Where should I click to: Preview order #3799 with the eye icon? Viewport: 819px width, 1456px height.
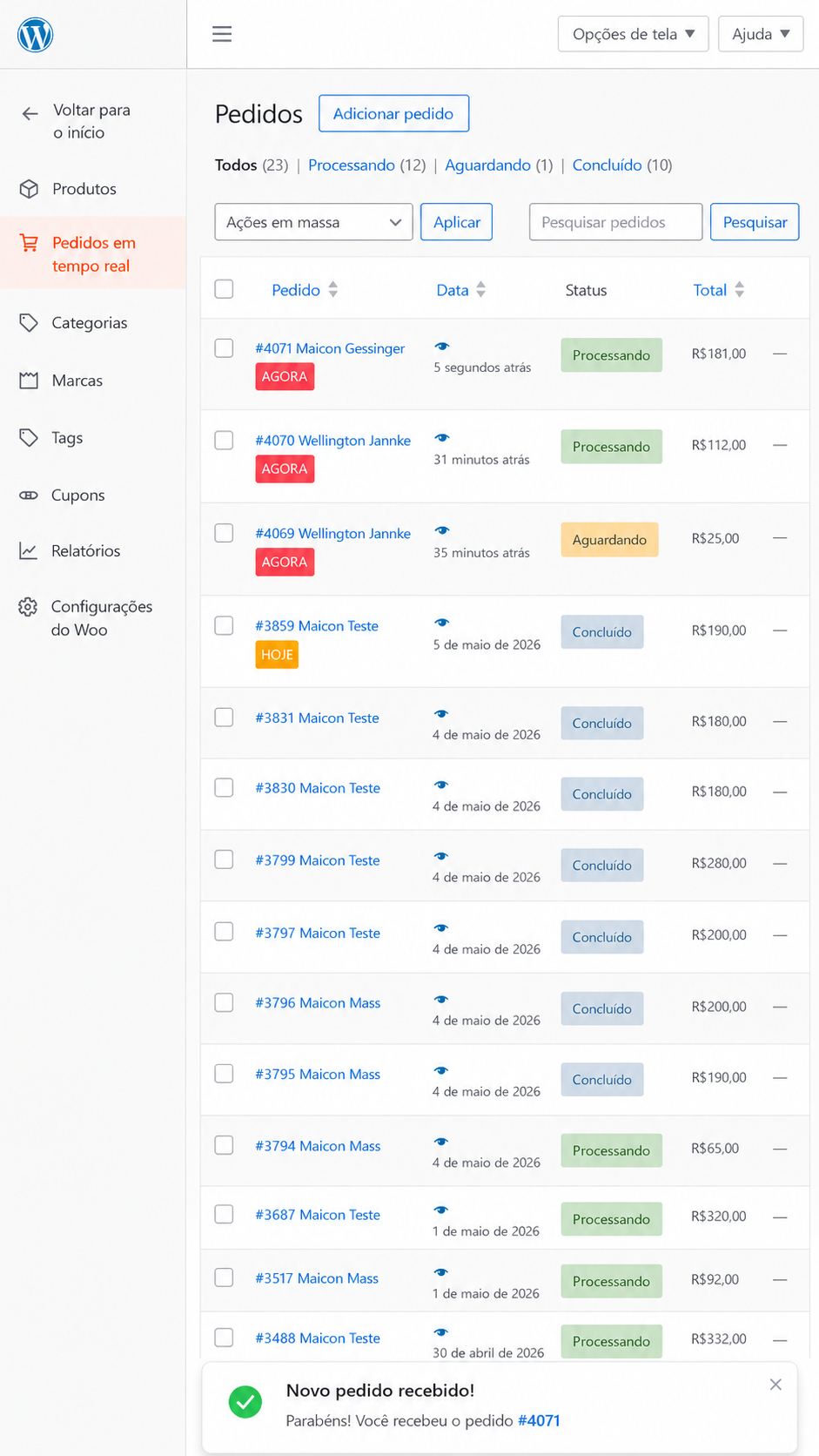click(x=441, y=856)
